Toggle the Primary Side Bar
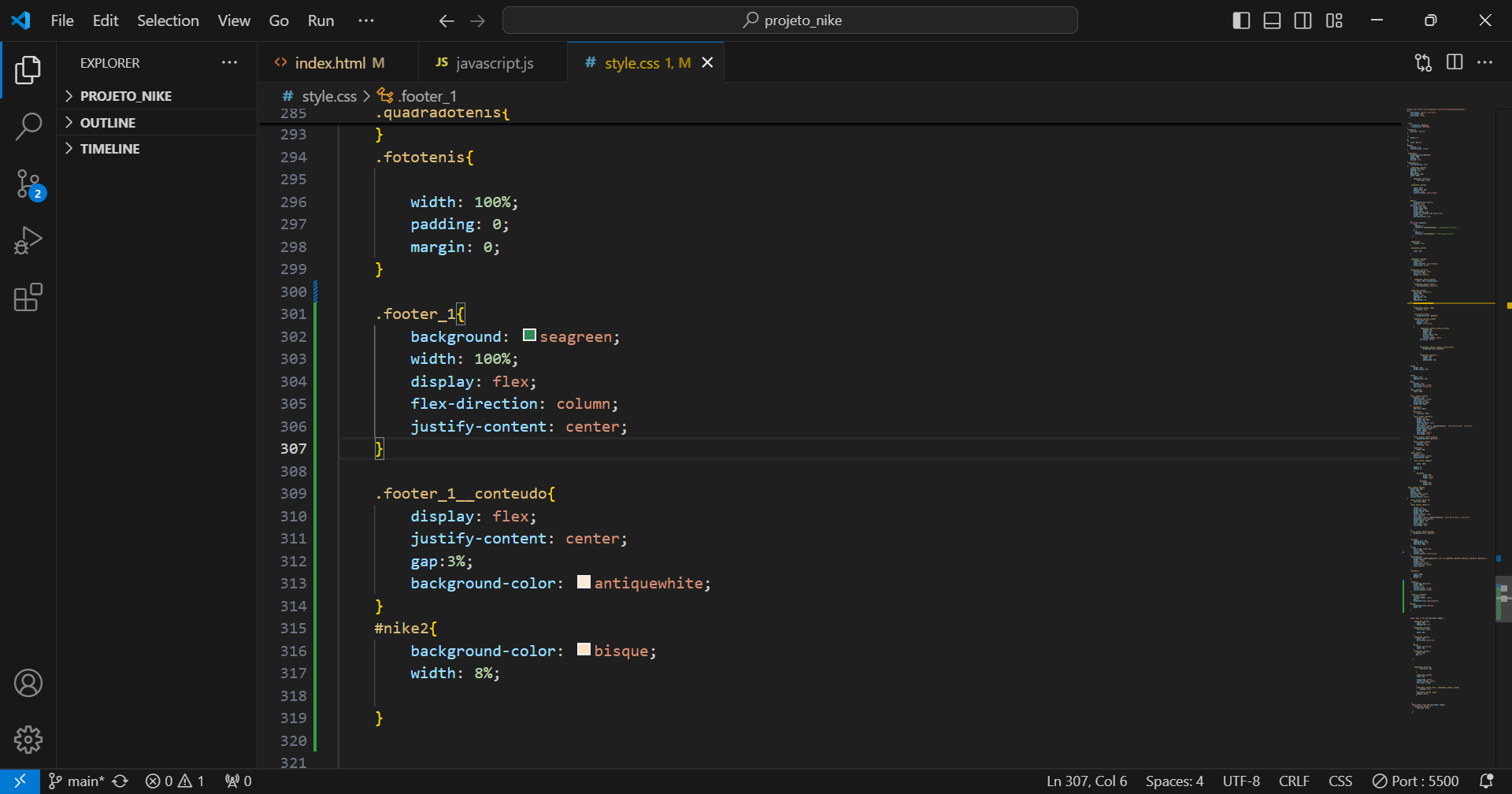The height and width of the screenshot is (794, 1512). (1241, 20)
